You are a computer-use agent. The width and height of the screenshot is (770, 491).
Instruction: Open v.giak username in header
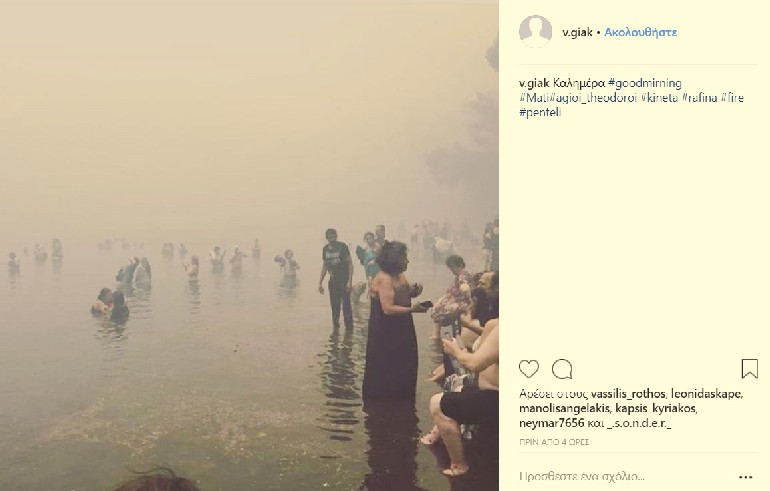[x=577, y=32]
